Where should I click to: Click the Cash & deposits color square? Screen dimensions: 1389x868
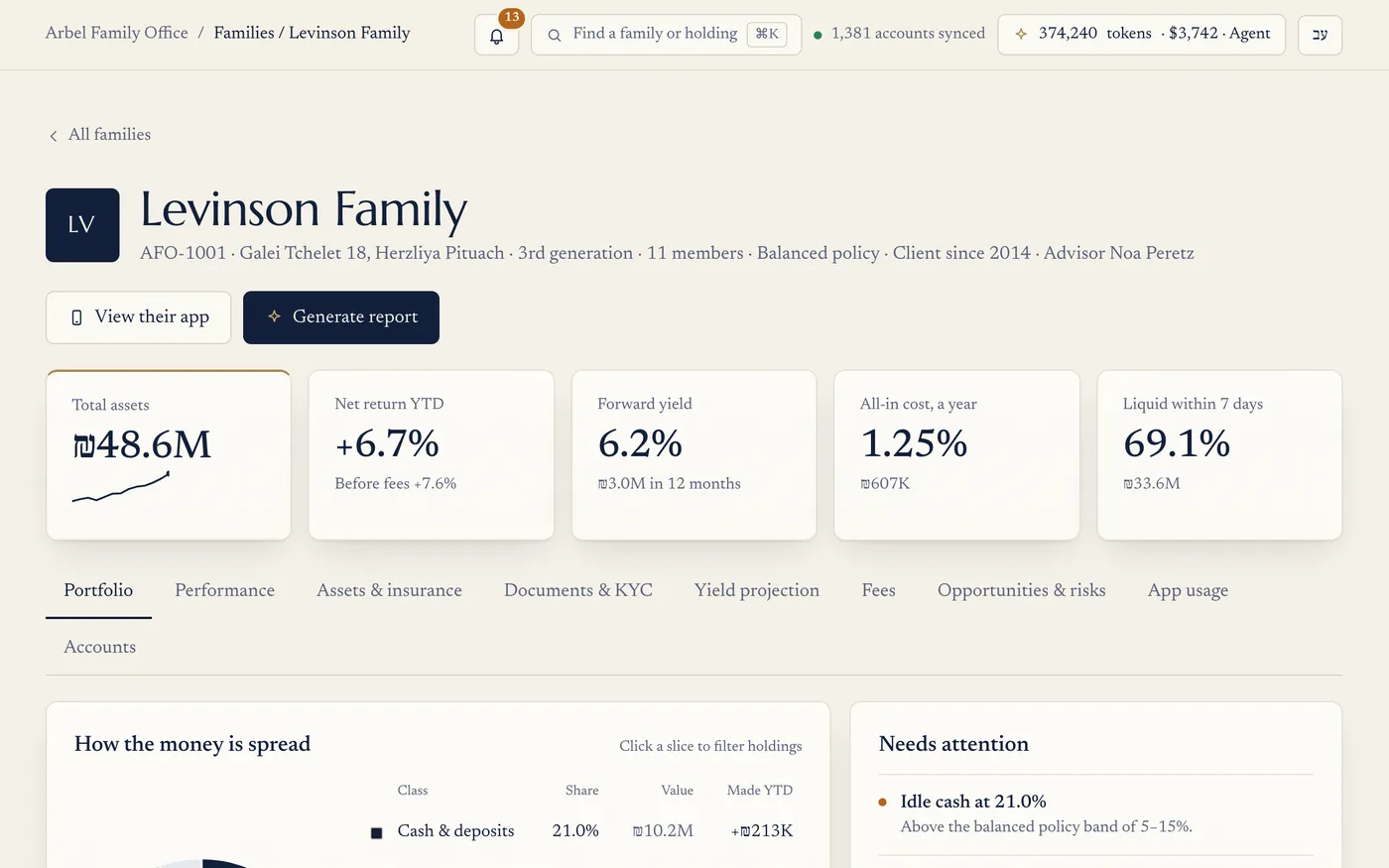point(377,832)
